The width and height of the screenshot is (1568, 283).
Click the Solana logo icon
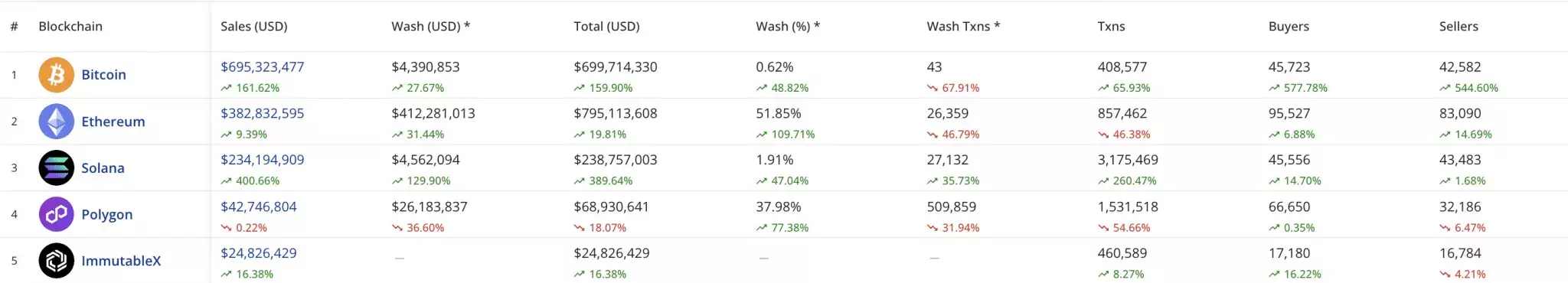[57, 168]
